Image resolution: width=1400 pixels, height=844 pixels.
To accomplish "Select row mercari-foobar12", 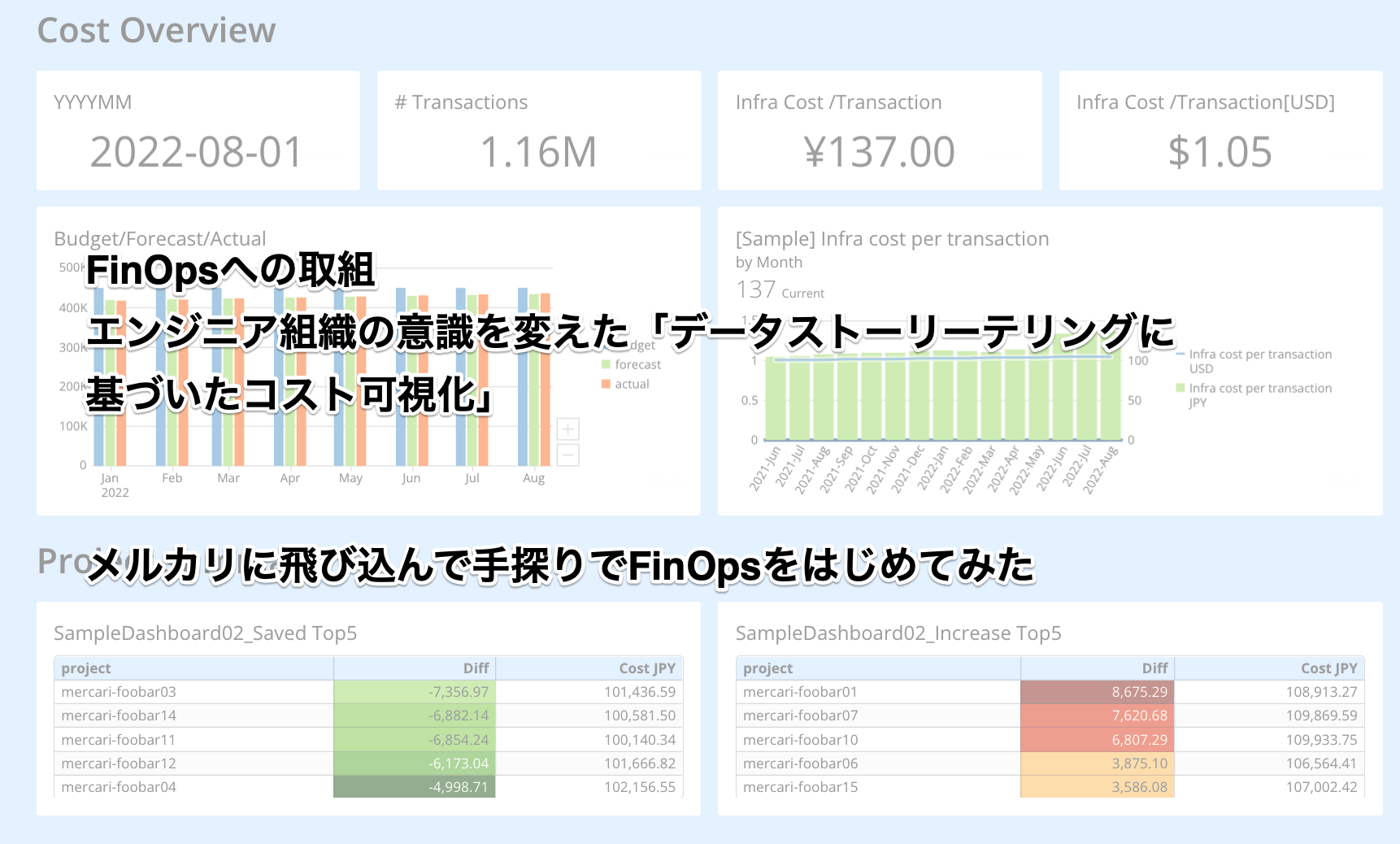I will (368, 764).
